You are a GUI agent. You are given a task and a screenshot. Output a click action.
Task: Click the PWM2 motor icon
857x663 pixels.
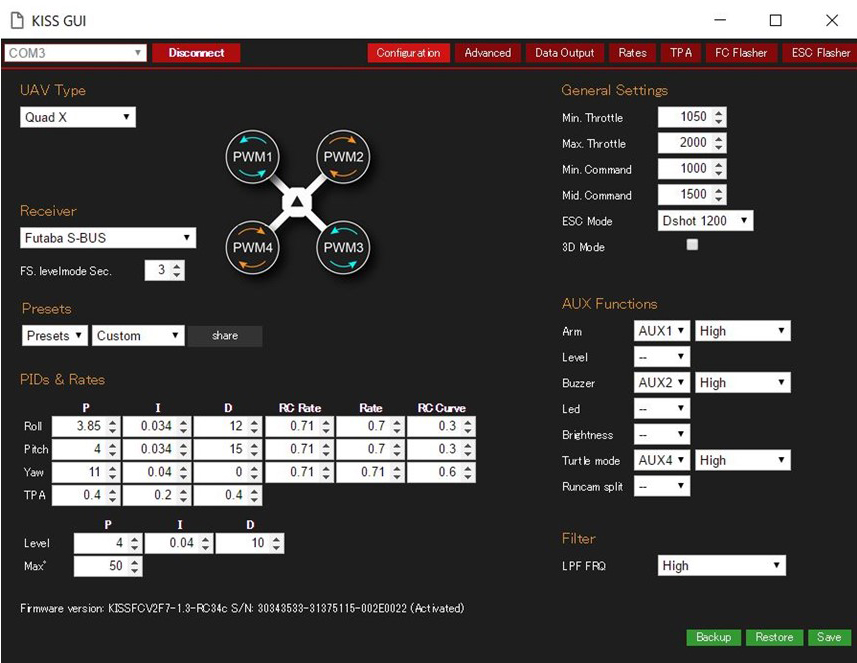coord(343,157)
